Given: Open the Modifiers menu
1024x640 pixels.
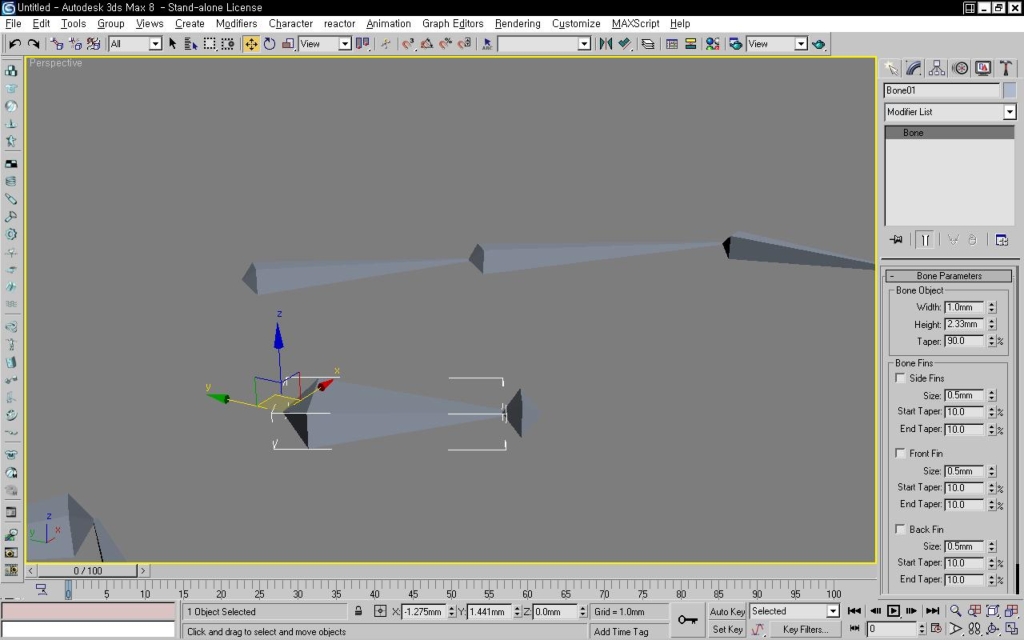Looking at the screenshot, I should pyautogui.click(x=236, y=24).
